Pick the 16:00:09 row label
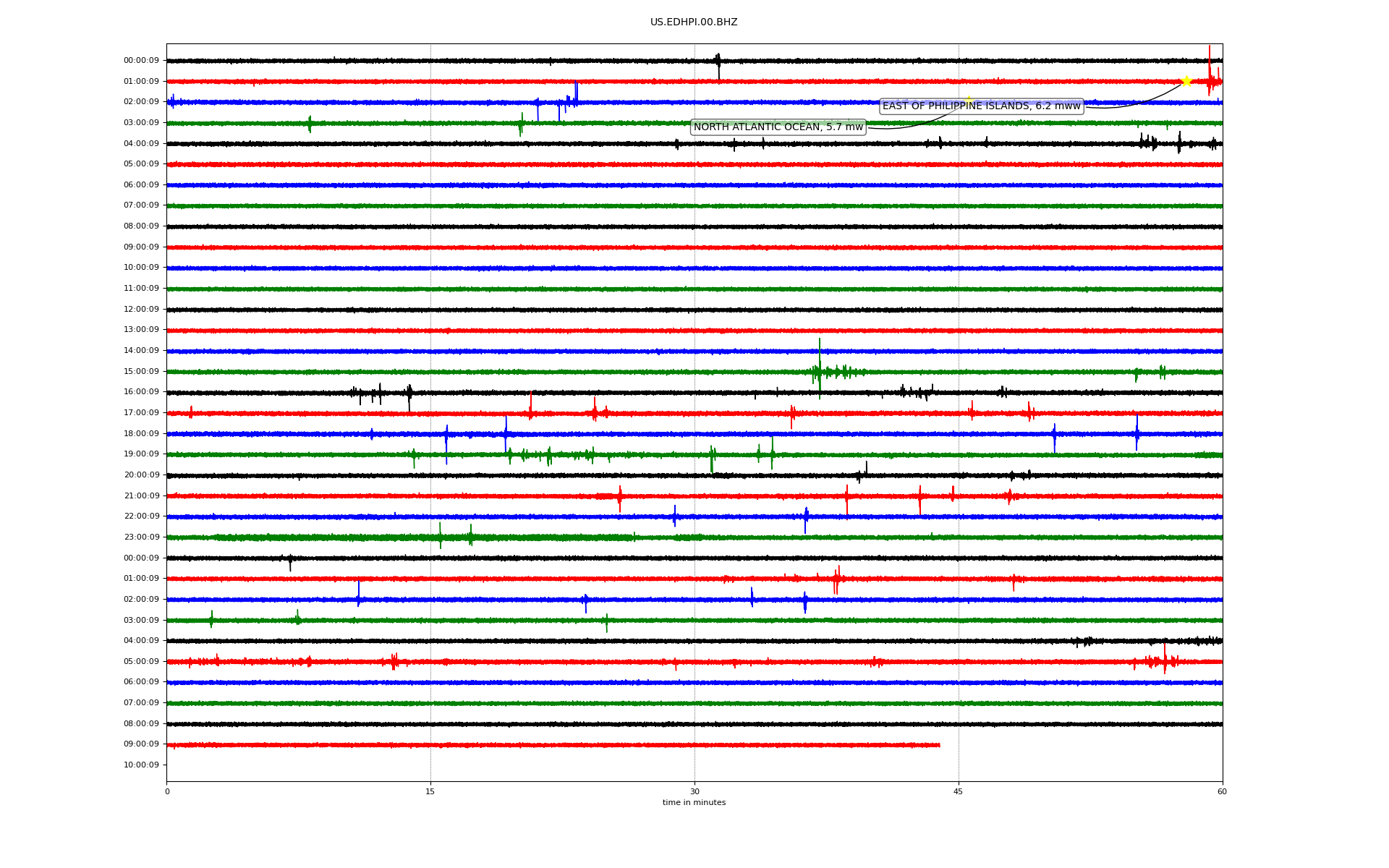 (x=141, y=392)
